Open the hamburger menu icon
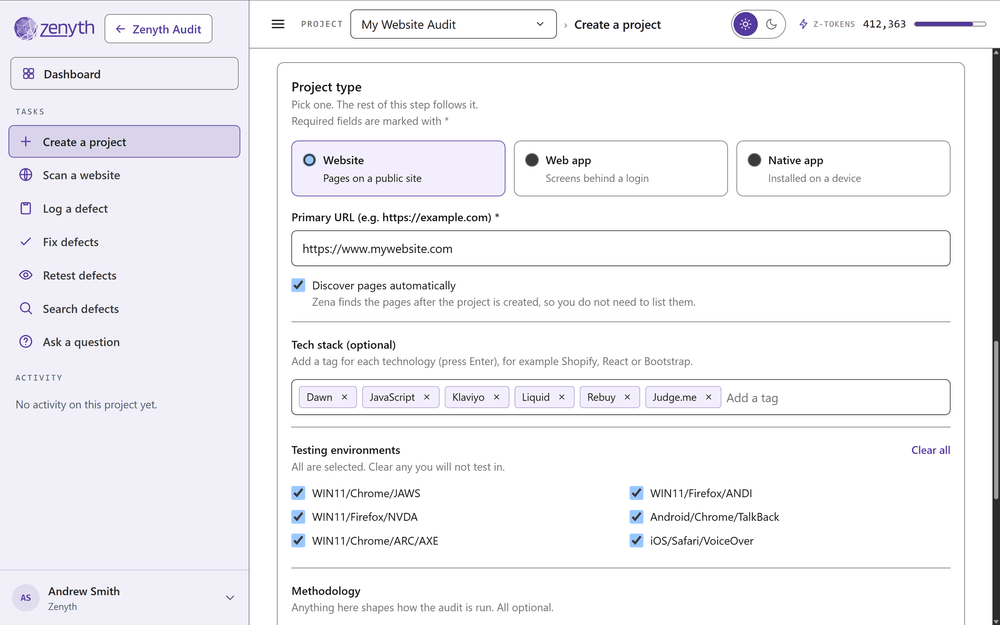1000x625 pixels. 278,24
